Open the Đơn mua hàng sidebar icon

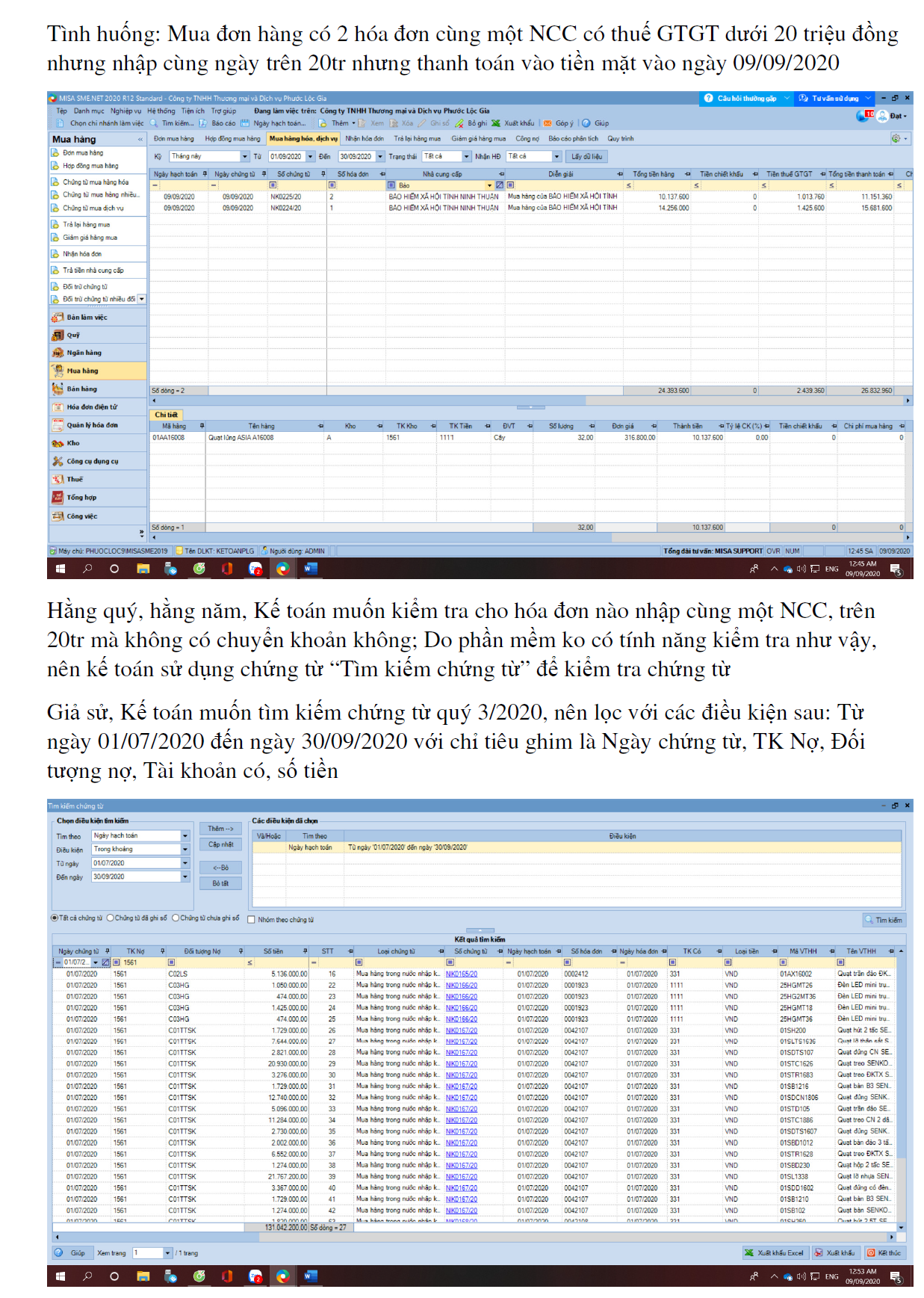[x=55, y=152]
